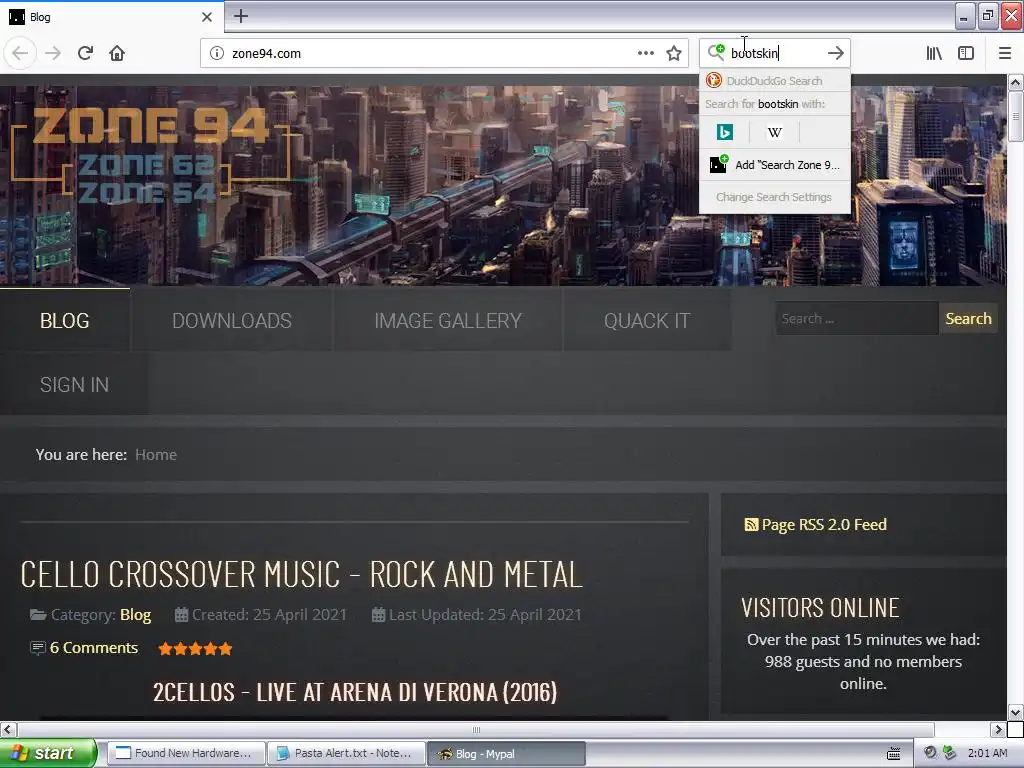Open the 6 Comments link

click(x=94, y=648)
